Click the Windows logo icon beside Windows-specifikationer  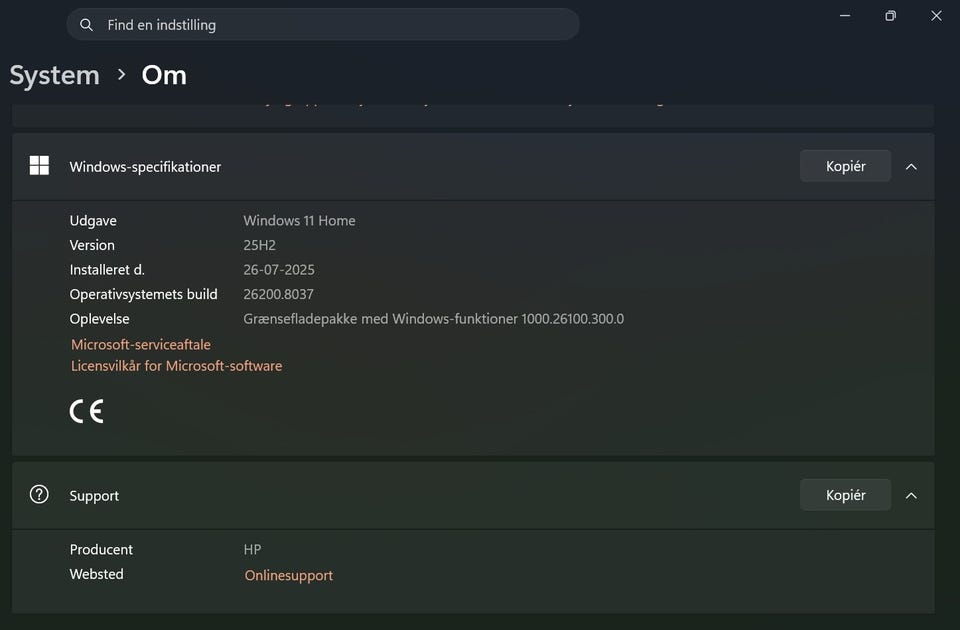click(x=39, y=166)
